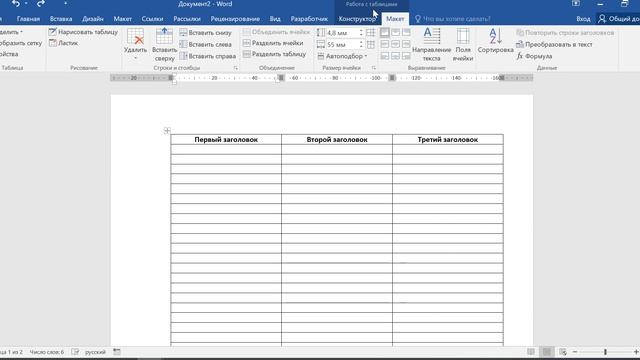Viewport: 640px width, 360px height.
Task: Open the quick access toolbar customize arrow
Action: [65, 4]
